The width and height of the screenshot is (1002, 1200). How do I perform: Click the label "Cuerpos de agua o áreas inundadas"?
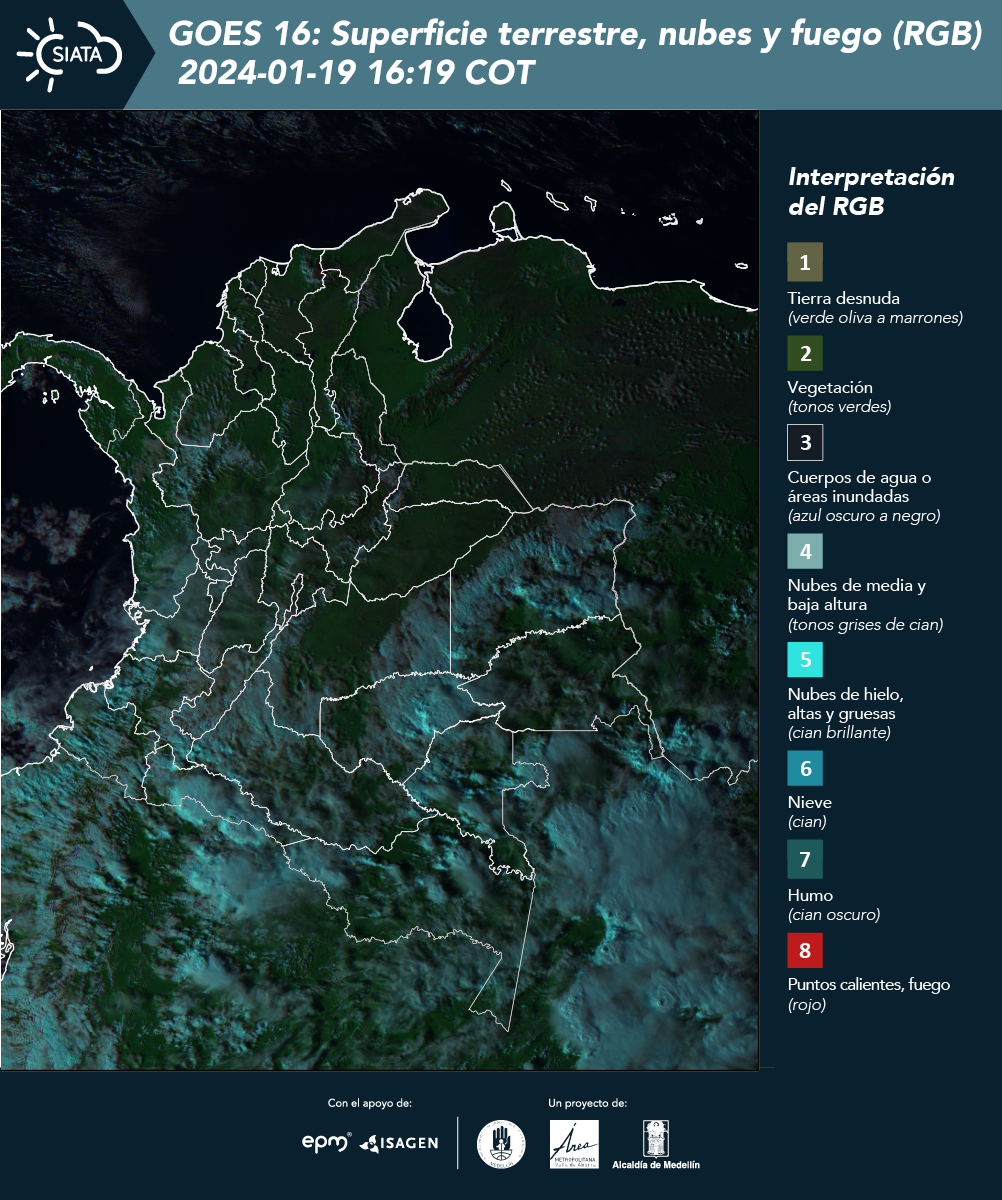pyautogui.click(x=860, y=487)
